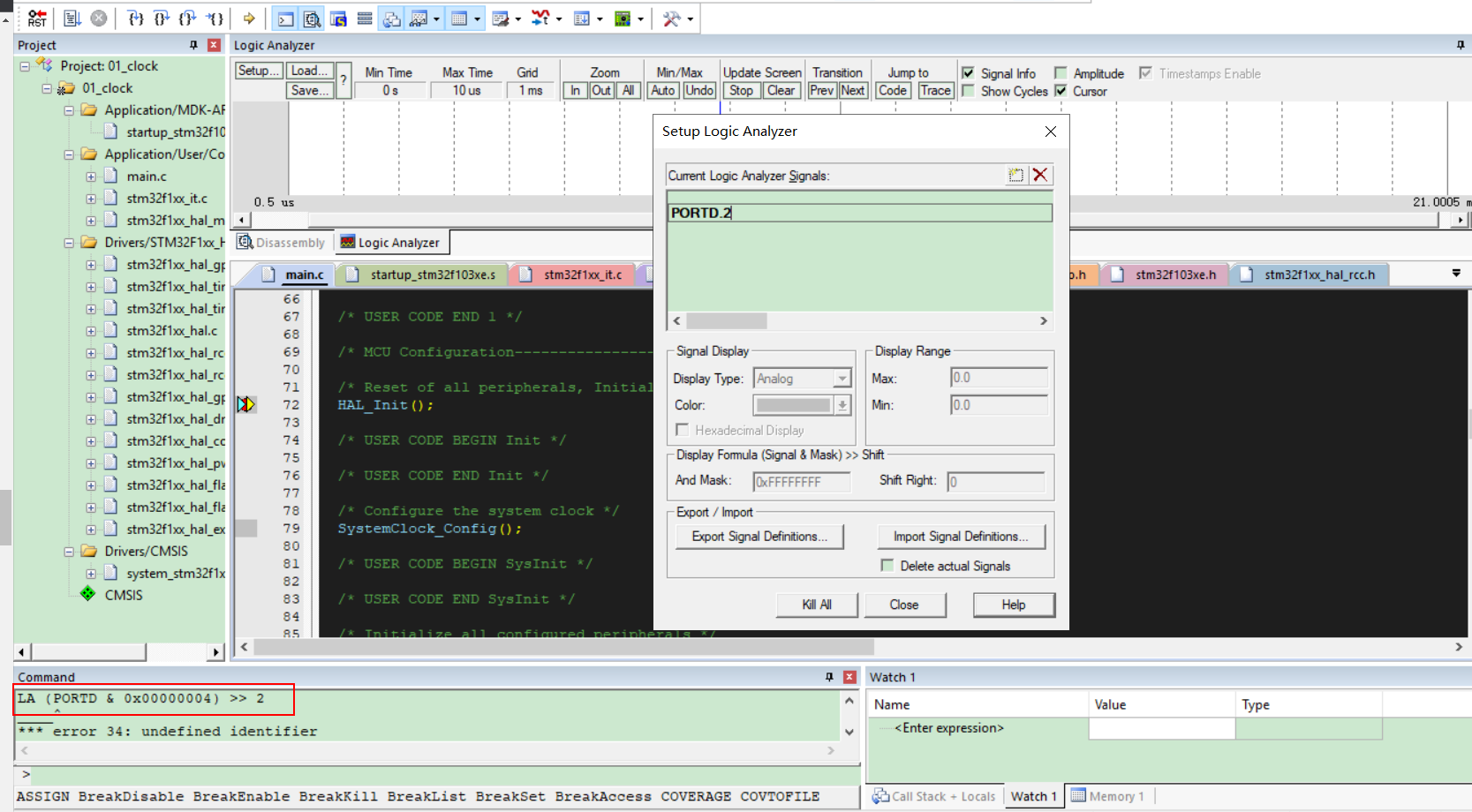
Task: Click the Symbol Window toolbar icon
Action: (x=336, y=18)
